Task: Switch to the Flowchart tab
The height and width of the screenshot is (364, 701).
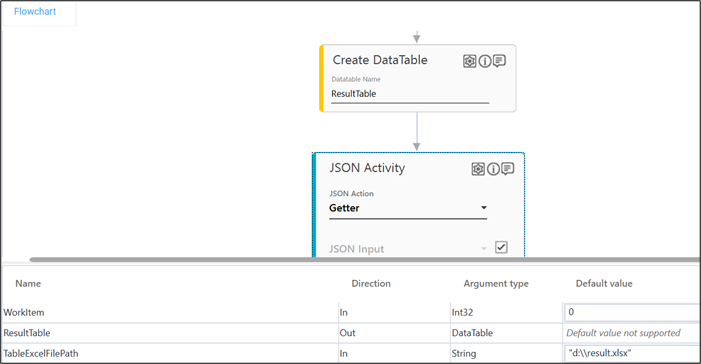Action: [35, 12]
